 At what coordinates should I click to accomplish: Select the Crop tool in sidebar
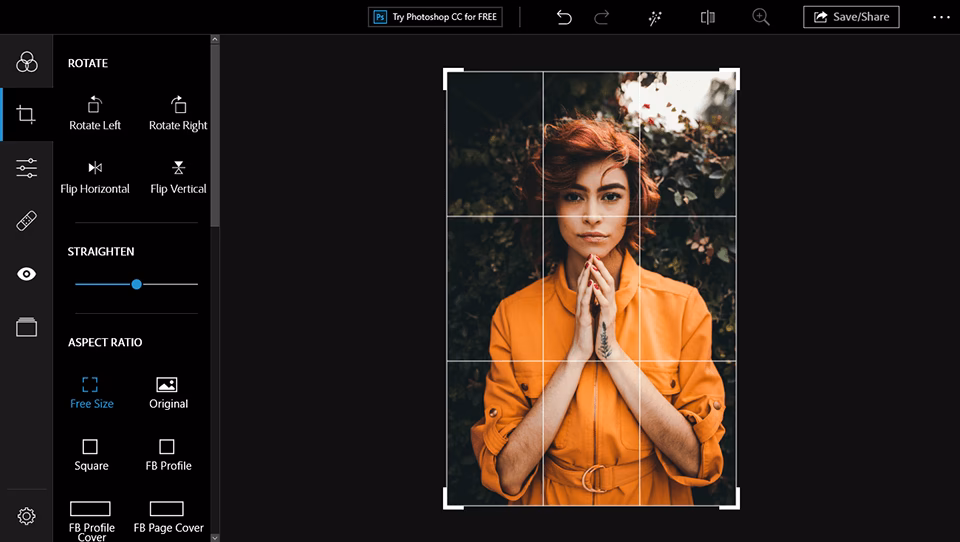(x=27, y=115)
